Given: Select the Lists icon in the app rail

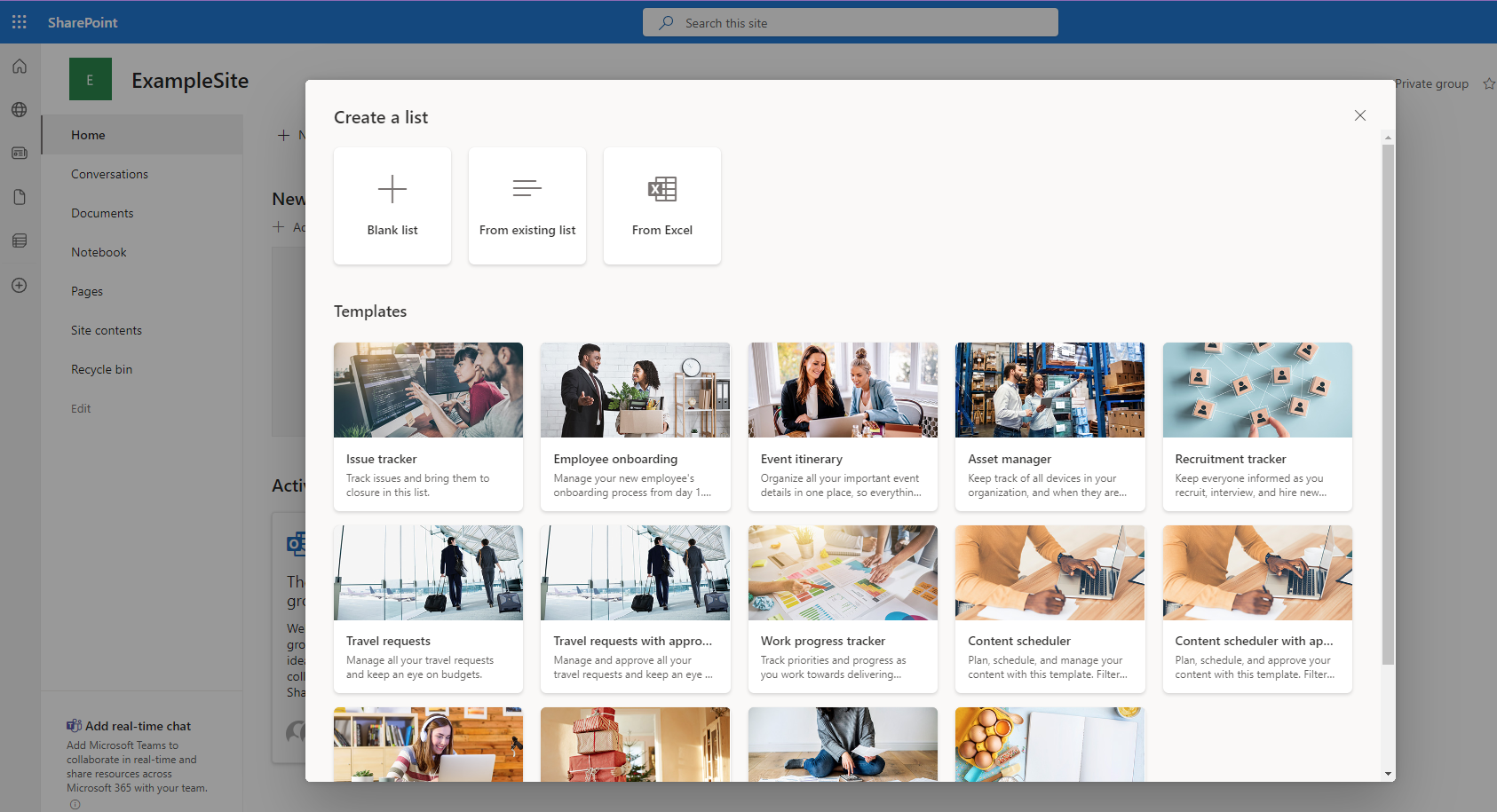Looking at the screenshot, I should (x=19, y=240).
